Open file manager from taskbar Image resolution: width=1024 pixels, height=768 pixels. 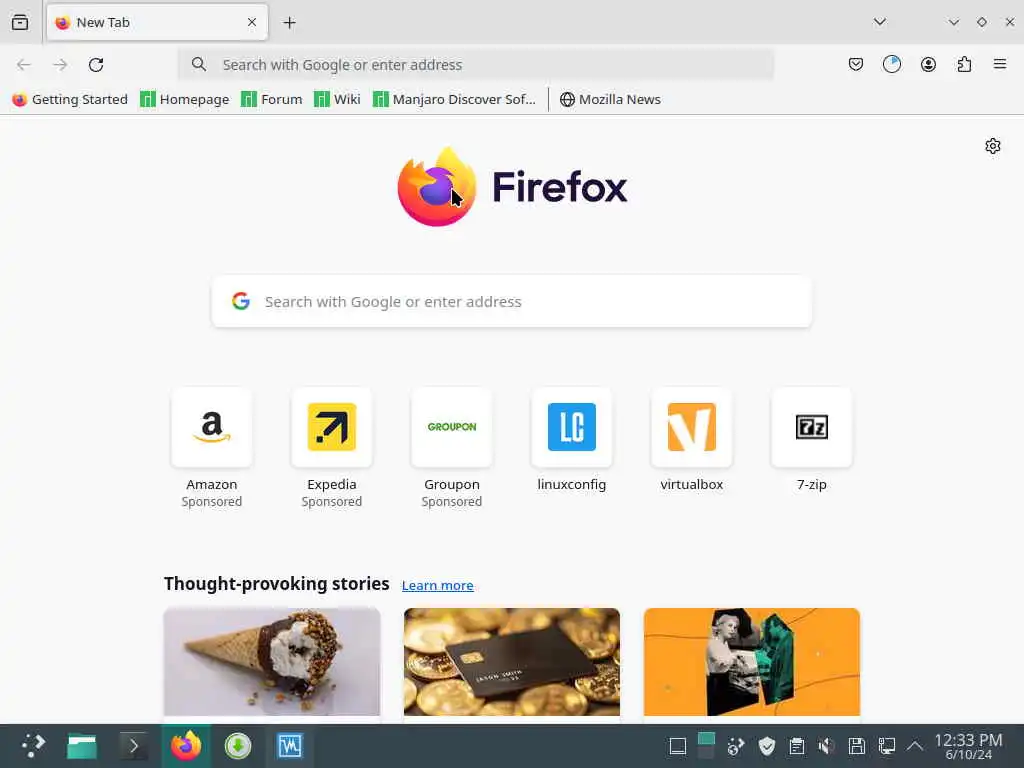point(82,746)
